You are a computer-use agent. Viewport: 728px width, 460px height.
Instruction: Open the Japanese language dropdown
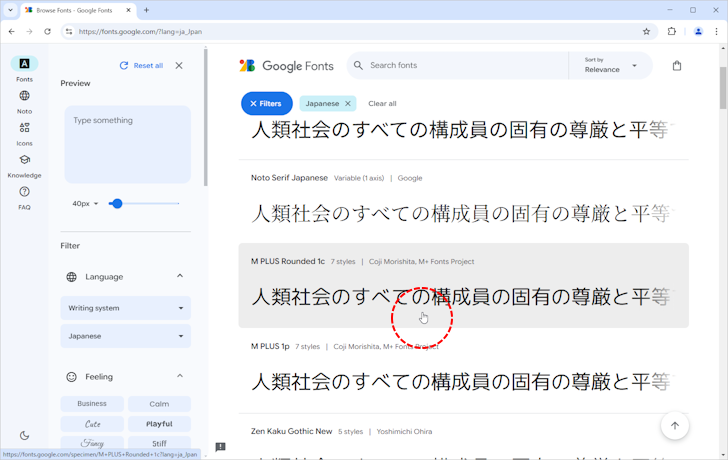125,336
